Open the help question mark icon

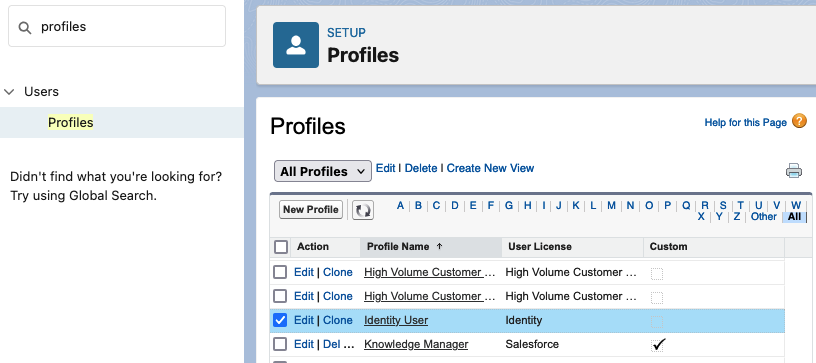coord(799,122)
